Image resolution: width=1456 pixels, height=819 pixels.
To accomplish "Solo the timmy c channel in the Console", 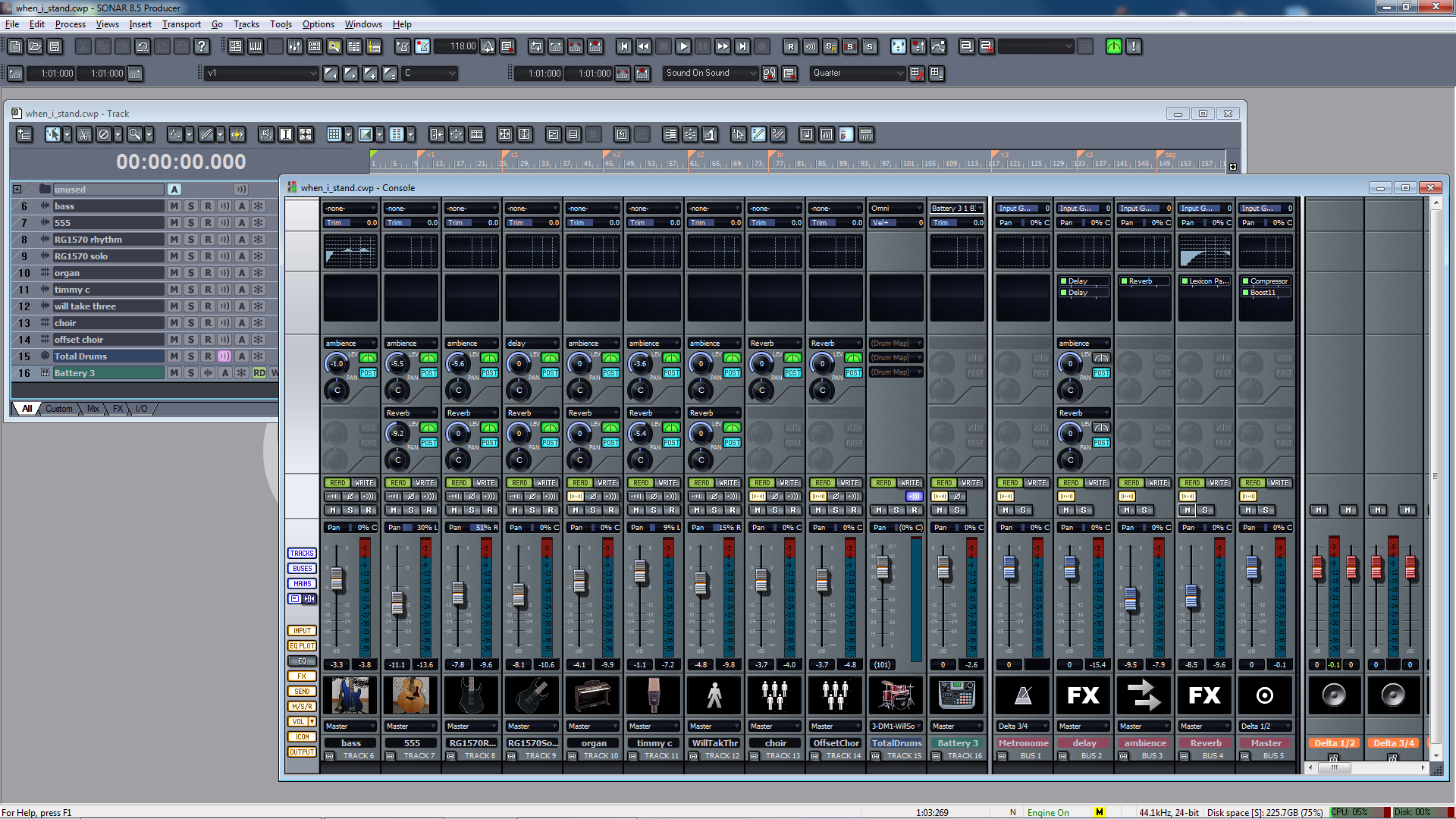I will point(654,510).
